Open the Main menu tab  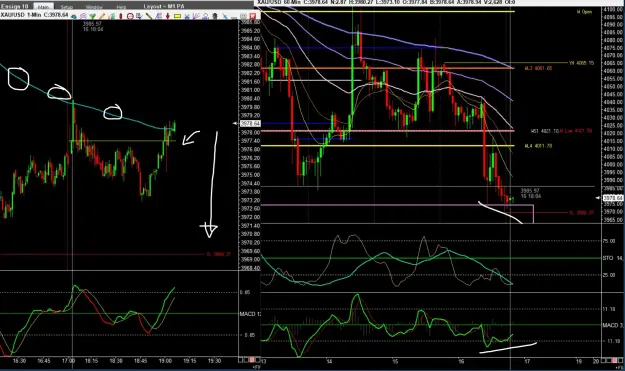tap(43, 7)
